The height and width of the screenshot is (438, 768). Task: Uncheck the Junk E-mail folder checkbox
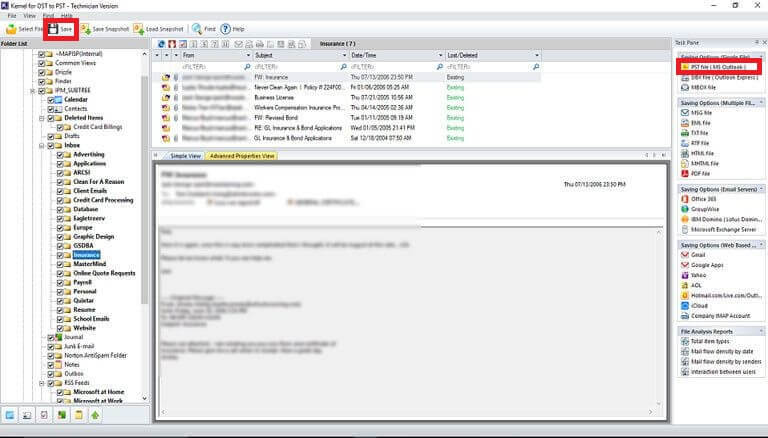click(x=51, y=346)
